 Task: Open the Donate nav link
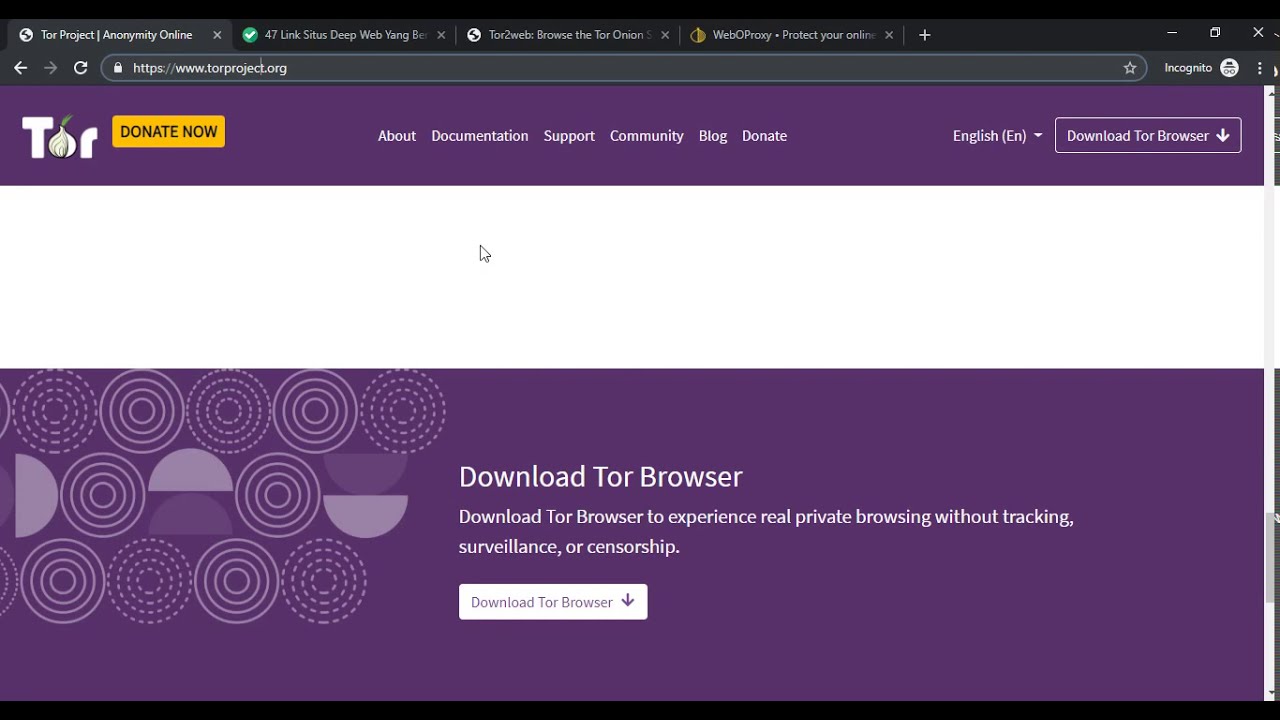coord(764,136)
